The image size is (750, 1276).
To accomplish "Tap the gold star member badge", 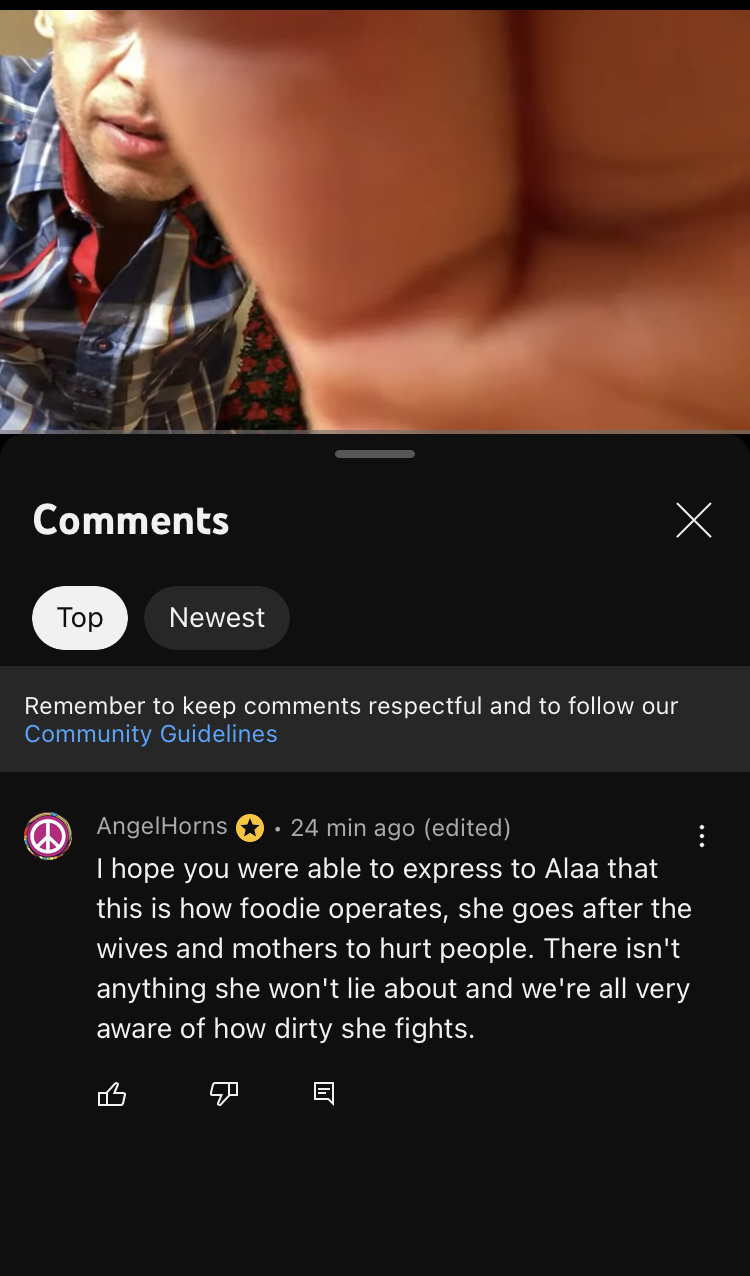I will pos(250,828).
